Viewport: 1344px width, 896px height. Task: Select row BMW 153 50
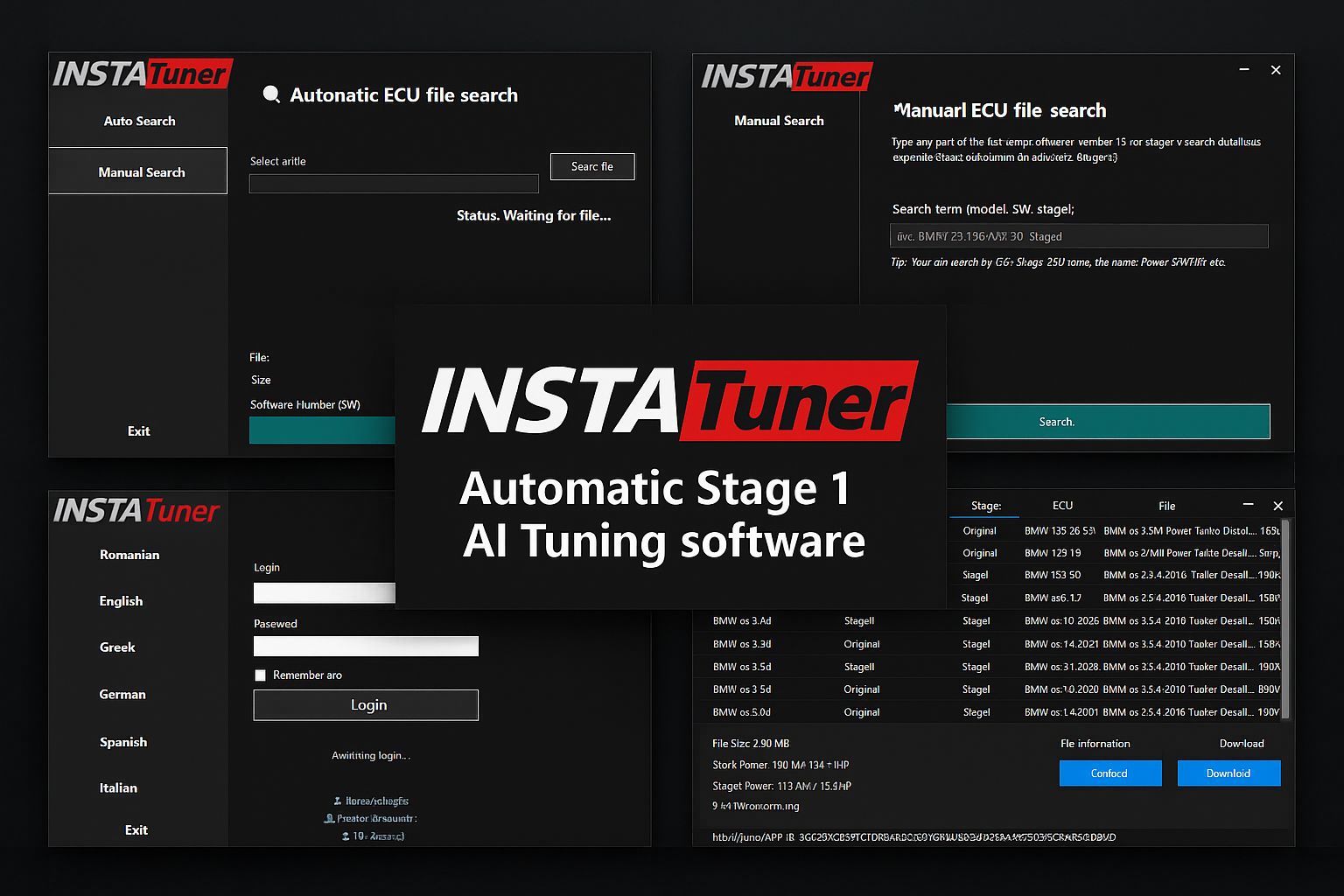tap(1116, 576)
